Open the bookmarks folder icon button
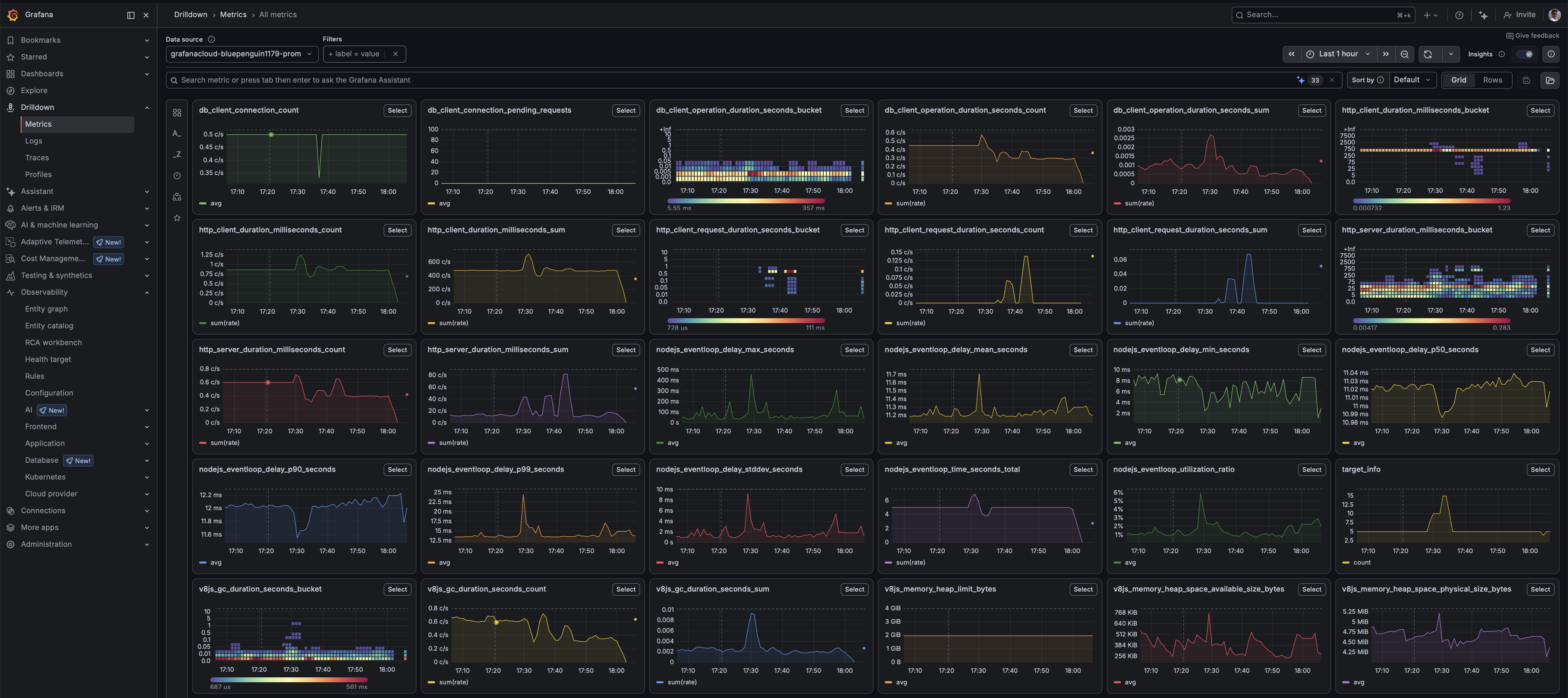Viewport: 1568px width, 698px height. tap(1550, 80)
